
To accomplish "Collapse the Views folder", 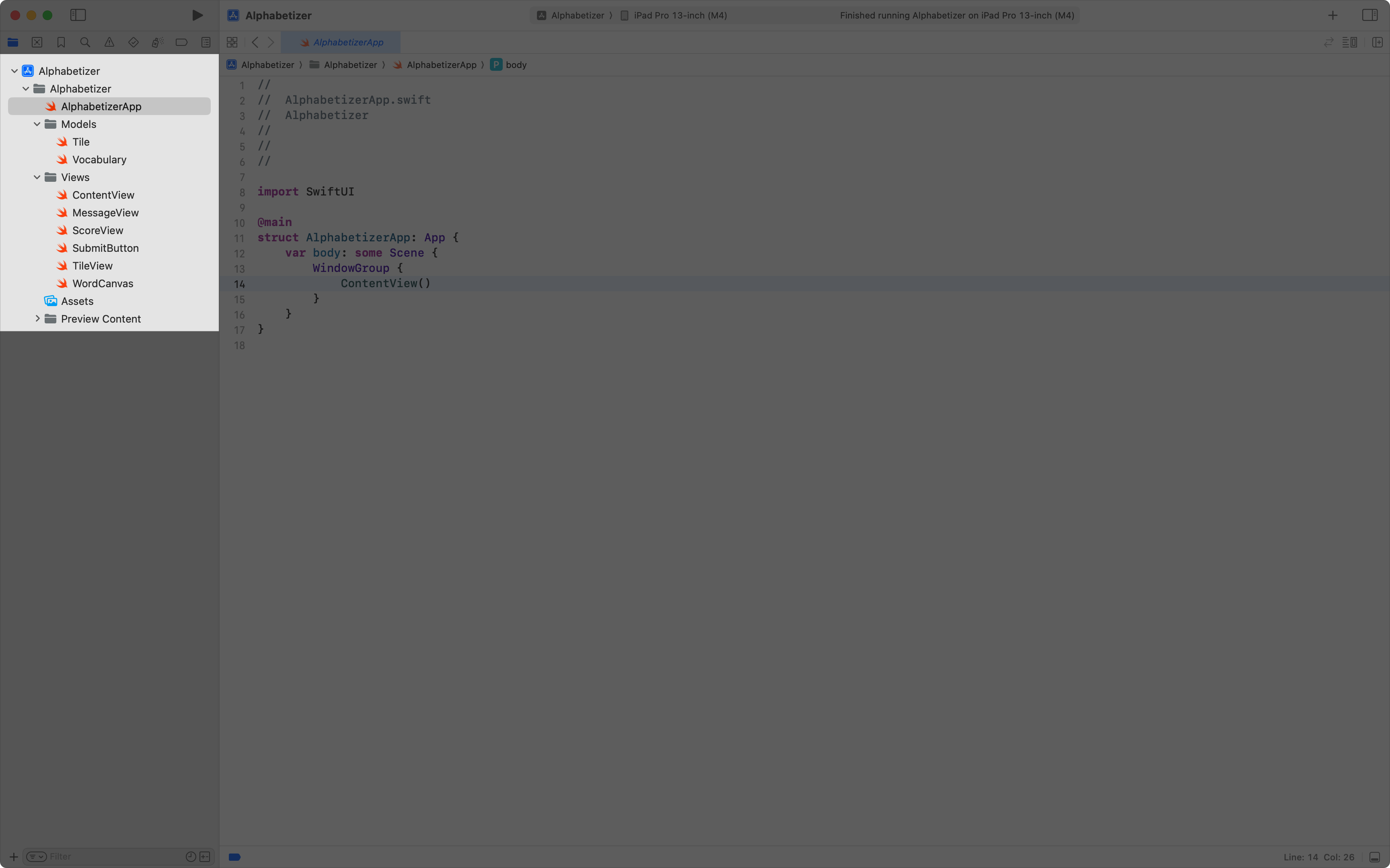I will pyautogui.click(x=37, y=177).
